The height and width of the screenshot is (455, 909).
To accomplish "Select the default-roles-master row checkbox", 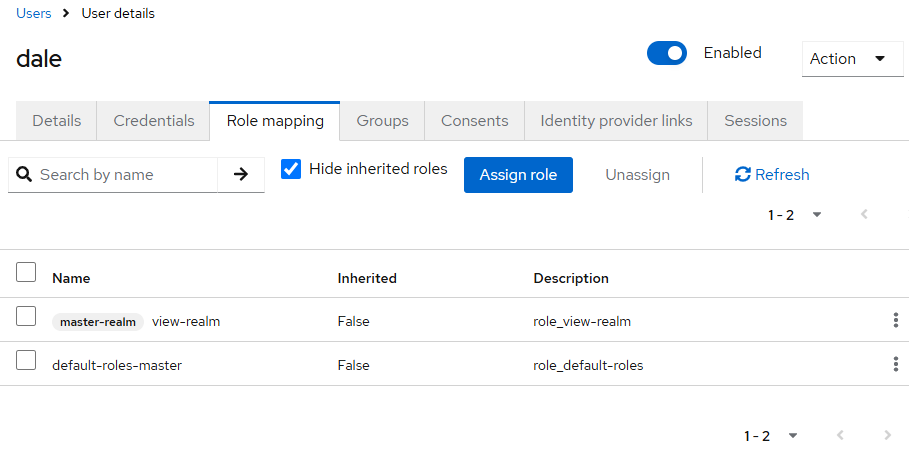I will click(x=27, y=361).
